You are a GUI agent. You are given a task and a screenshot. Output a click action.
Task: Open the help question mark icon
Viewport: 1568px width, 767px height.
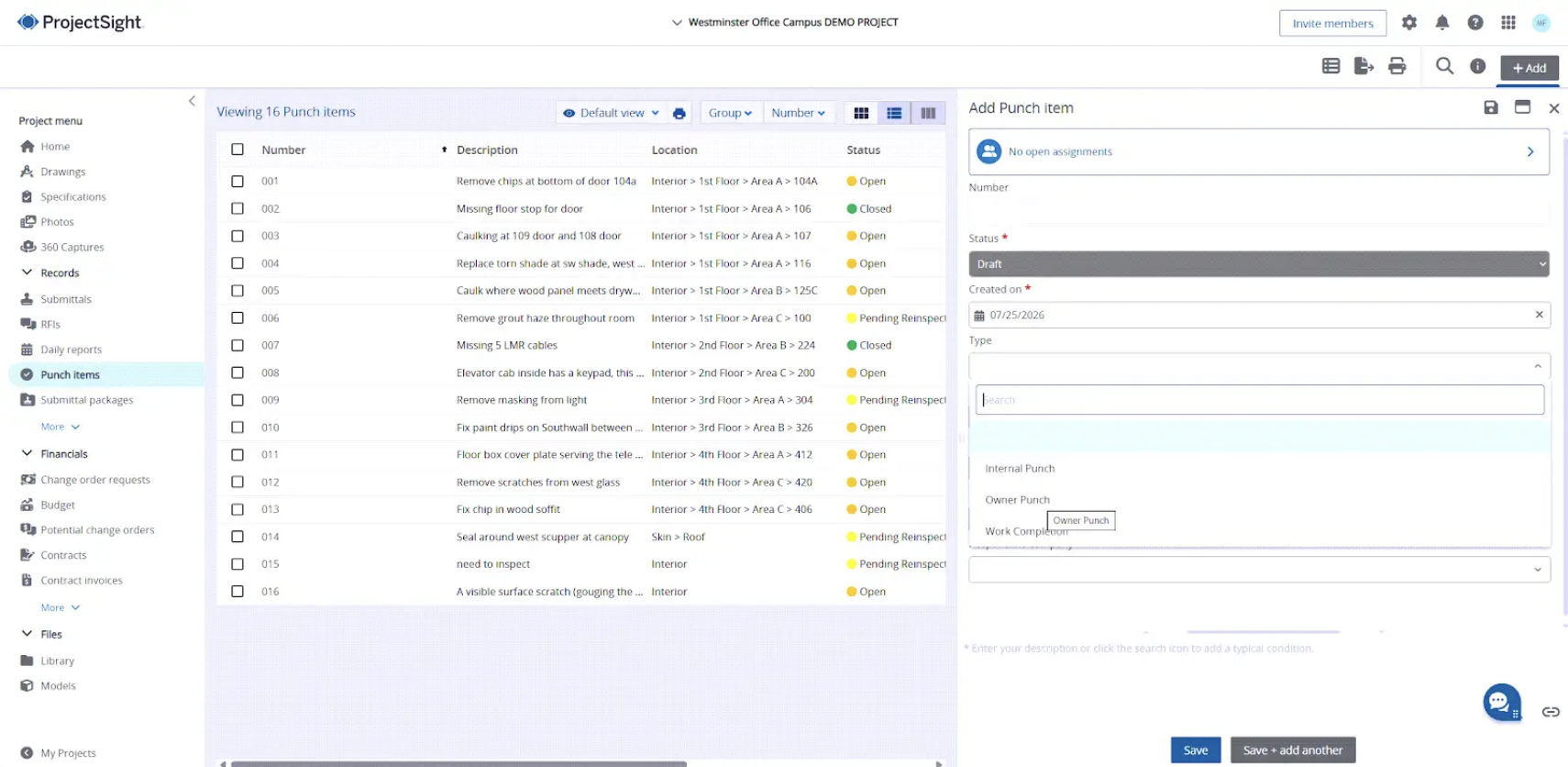[x=1475, y=23]
